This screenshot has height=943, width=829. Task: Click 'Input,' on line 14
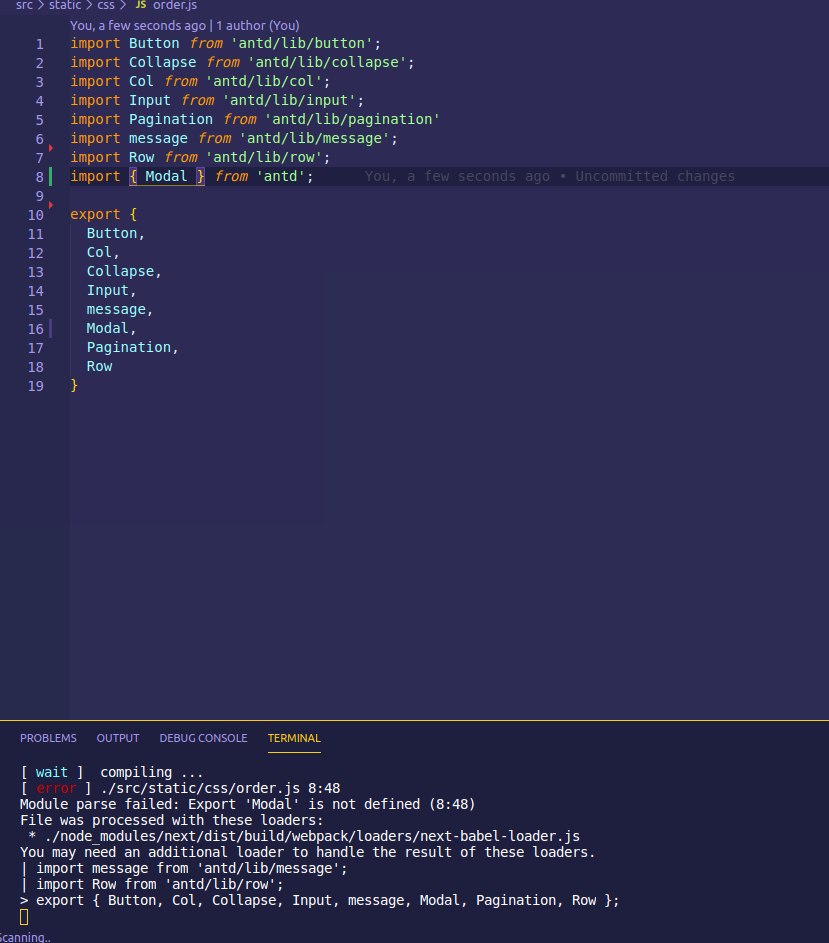[x=111, y=290]
